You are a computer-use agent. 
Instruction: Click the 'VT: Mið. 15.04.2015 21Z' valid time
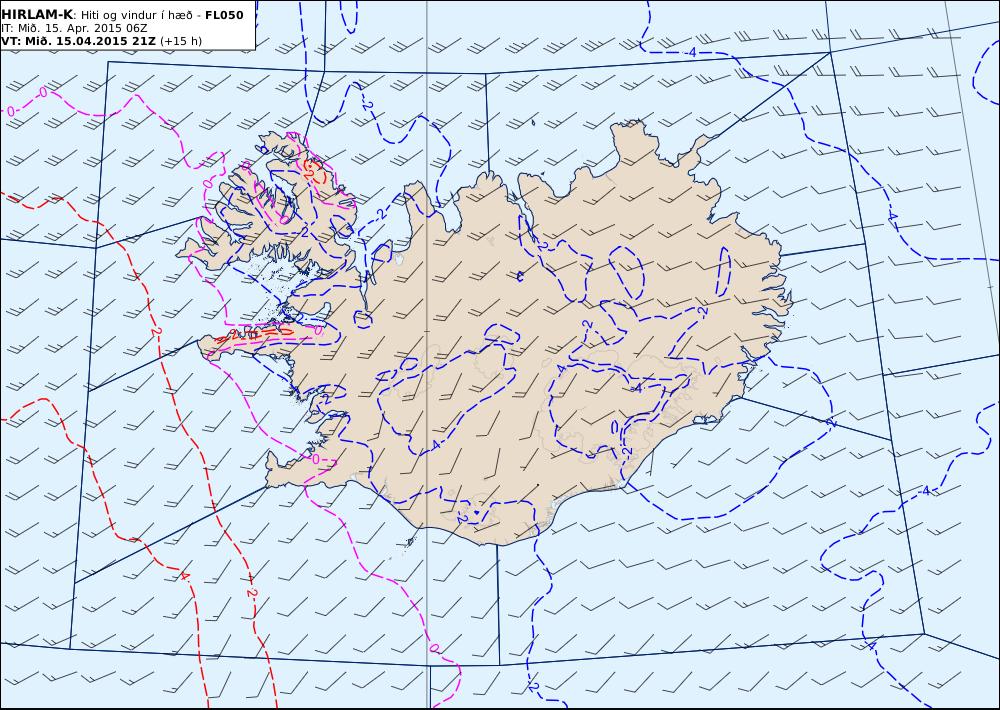78,41
